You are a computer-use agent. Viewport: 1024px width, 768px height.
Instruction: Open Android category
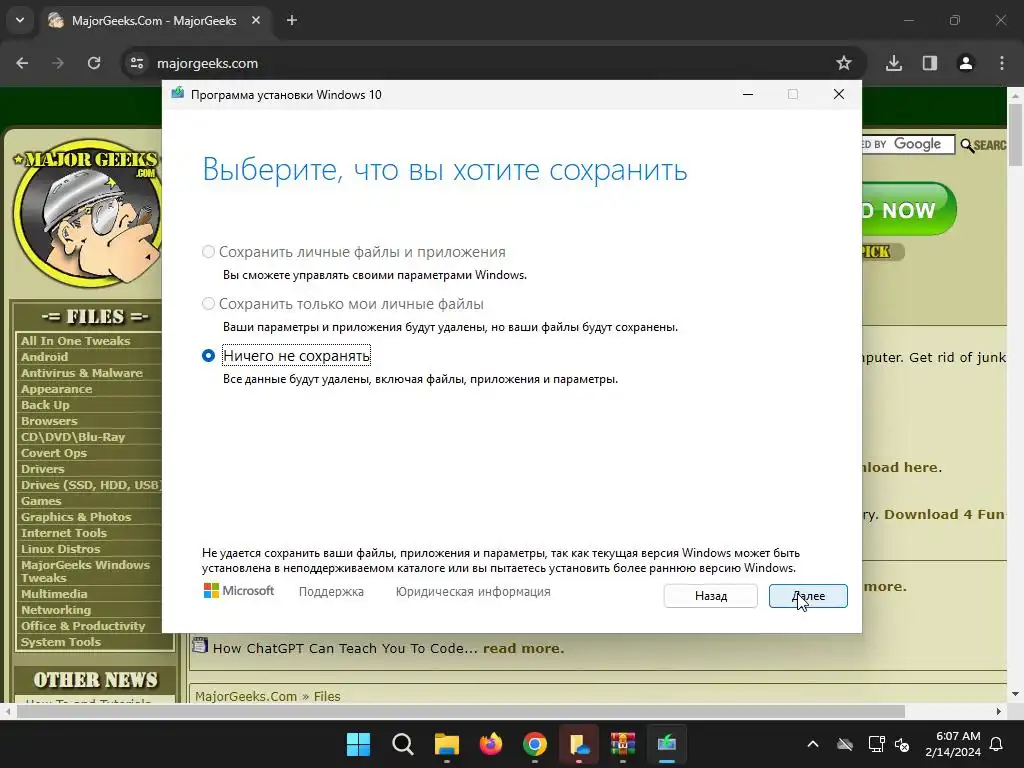[x=44, y=357]
